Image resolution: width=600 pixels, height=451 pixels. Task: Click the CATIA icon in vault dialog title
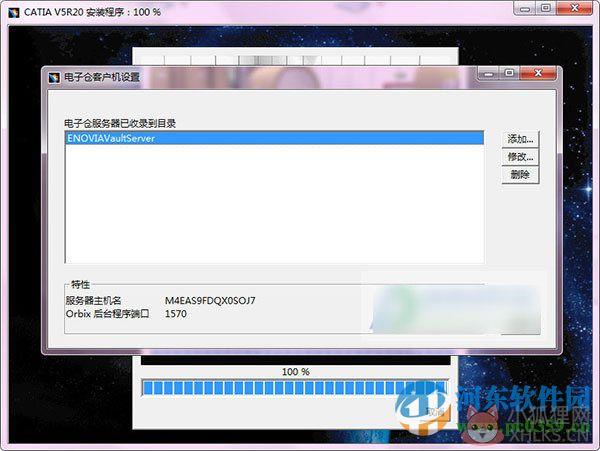point(54,78)
